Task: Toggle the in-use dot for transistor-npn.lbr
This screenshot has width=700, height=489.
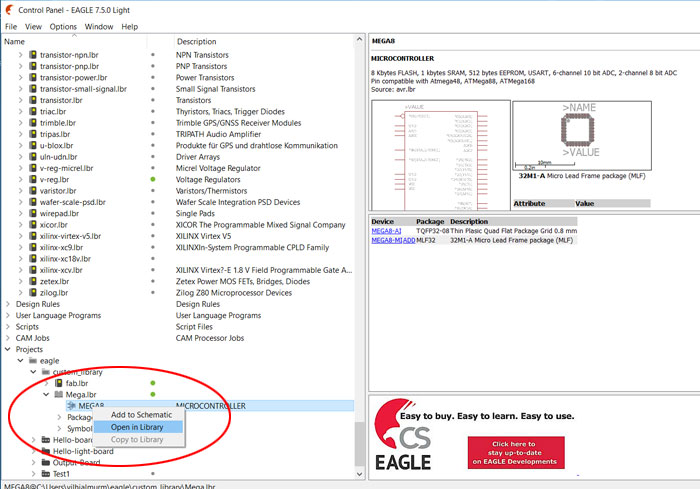Action: pyautogui.click(x=153, y=55)
